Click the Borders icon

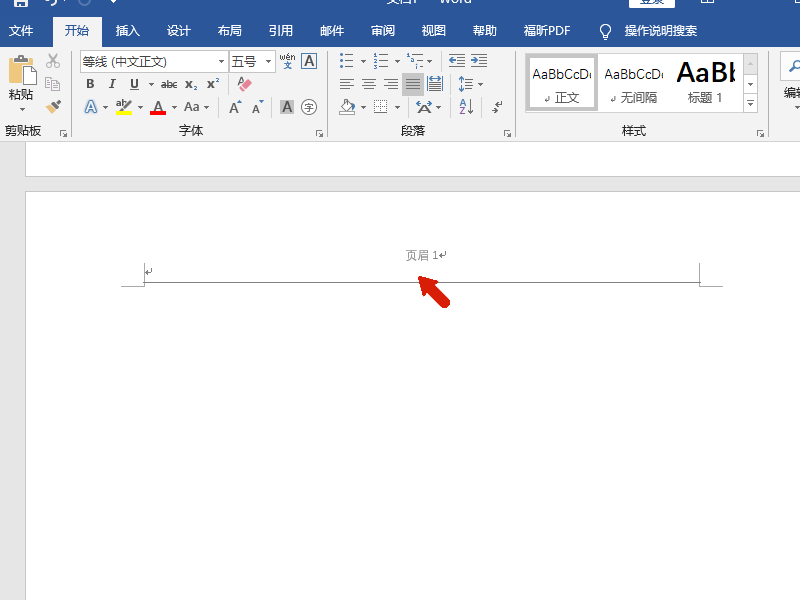point(381,107)
